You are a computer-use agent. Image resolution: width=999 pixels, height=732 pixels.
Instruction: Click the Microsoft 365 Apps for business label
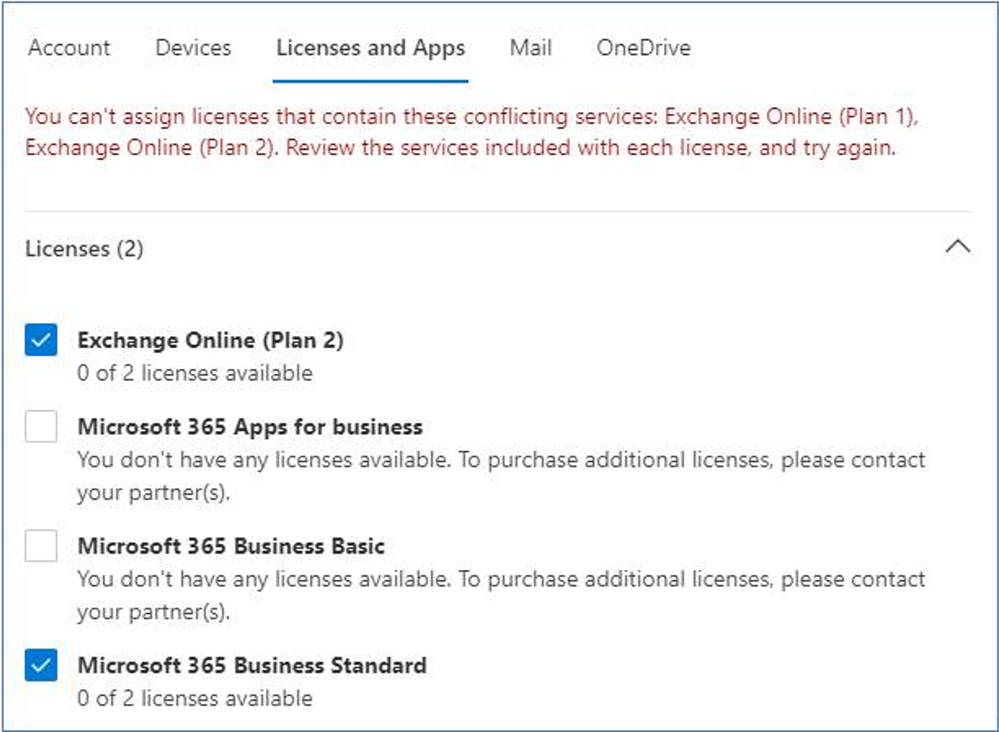click(250, 427)
